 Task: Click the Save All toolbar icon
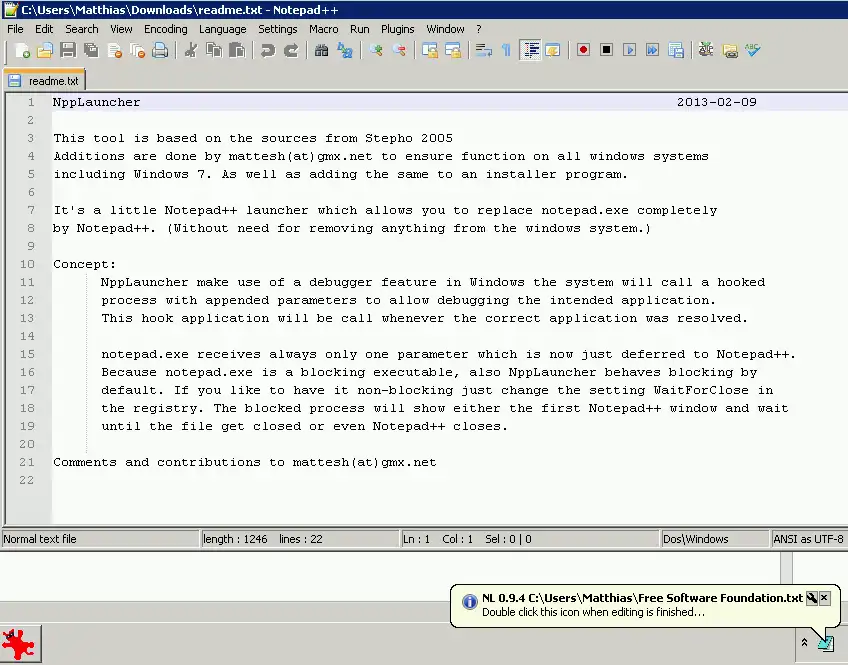(x=91, y=50)
